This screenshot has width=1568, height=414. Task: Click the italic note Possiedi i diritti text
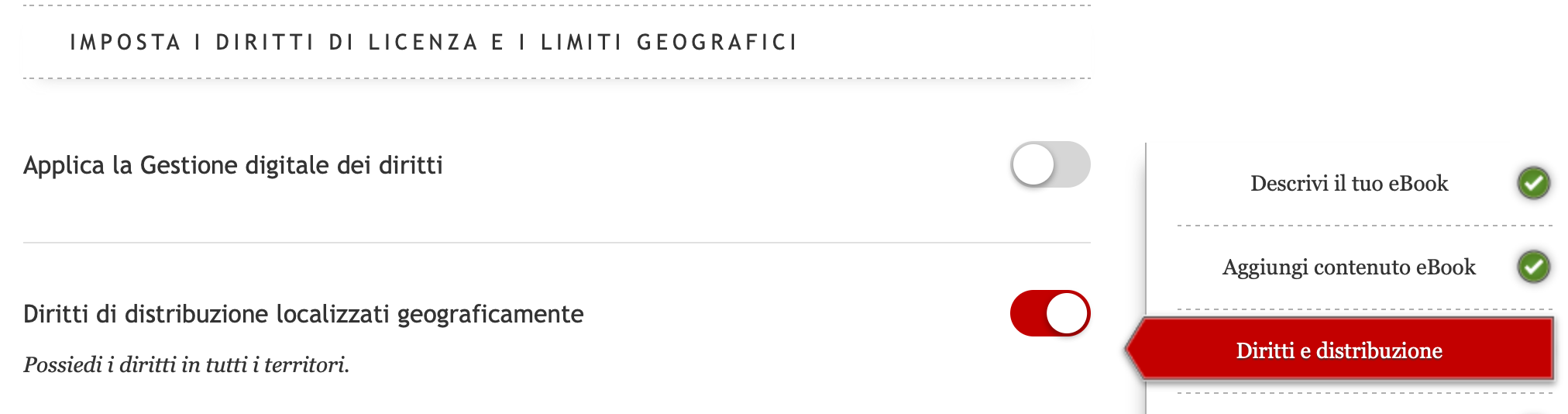click(x=186, y=364)
